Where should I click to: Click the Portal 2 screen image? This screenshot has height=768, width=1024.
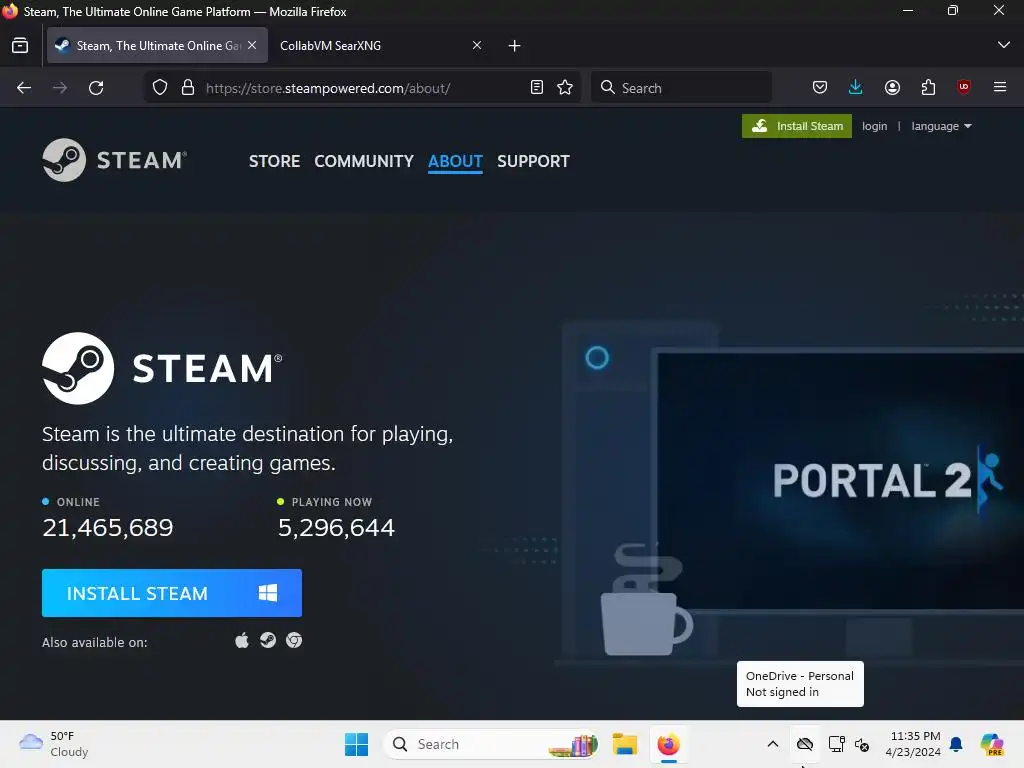coord(840,480)
